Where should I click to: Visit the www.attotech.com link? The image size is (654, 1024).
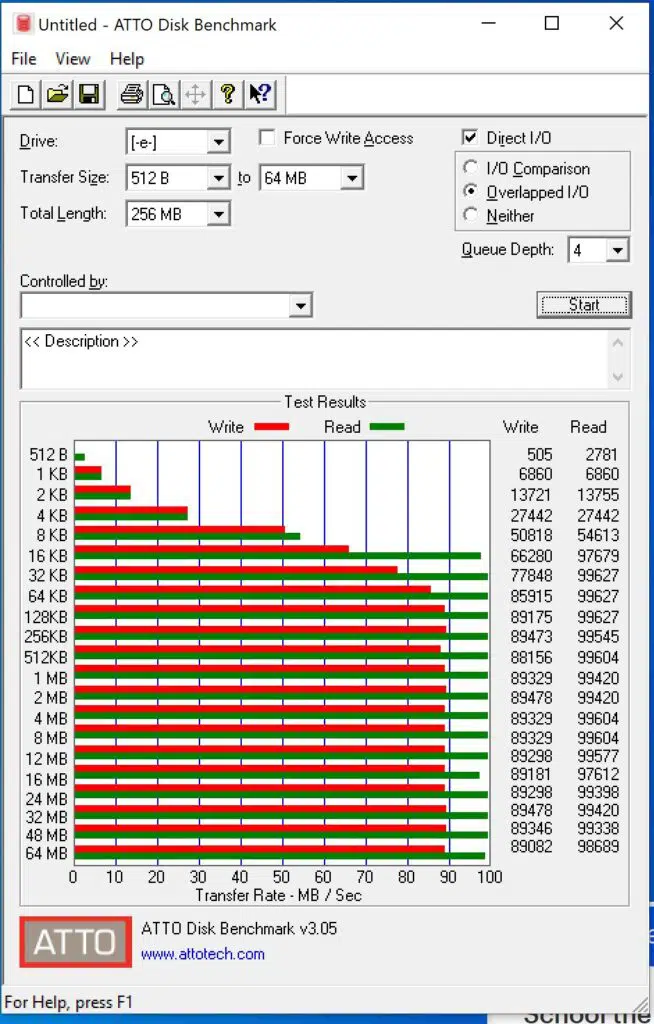click(x=203, y=954)
